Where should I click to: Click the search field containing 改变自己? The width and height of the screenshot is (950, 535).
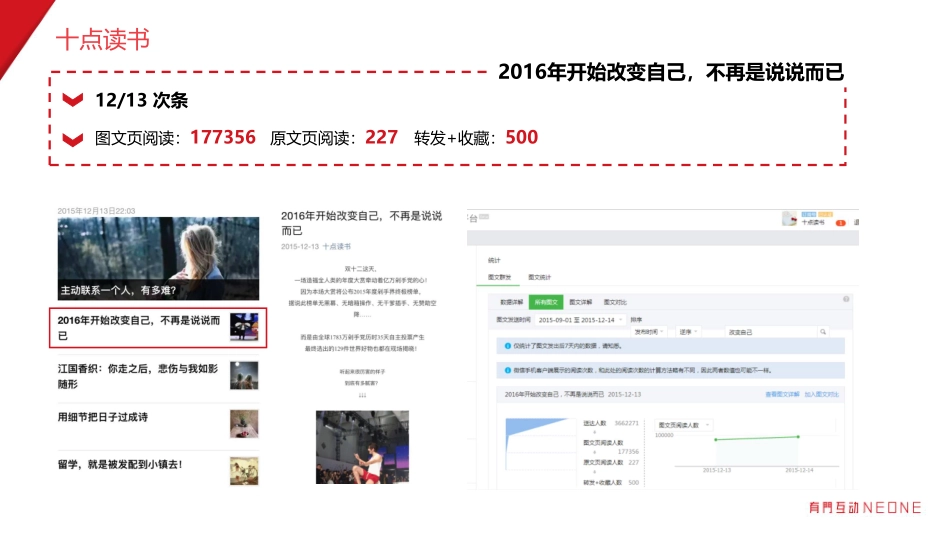coord(771,332)
